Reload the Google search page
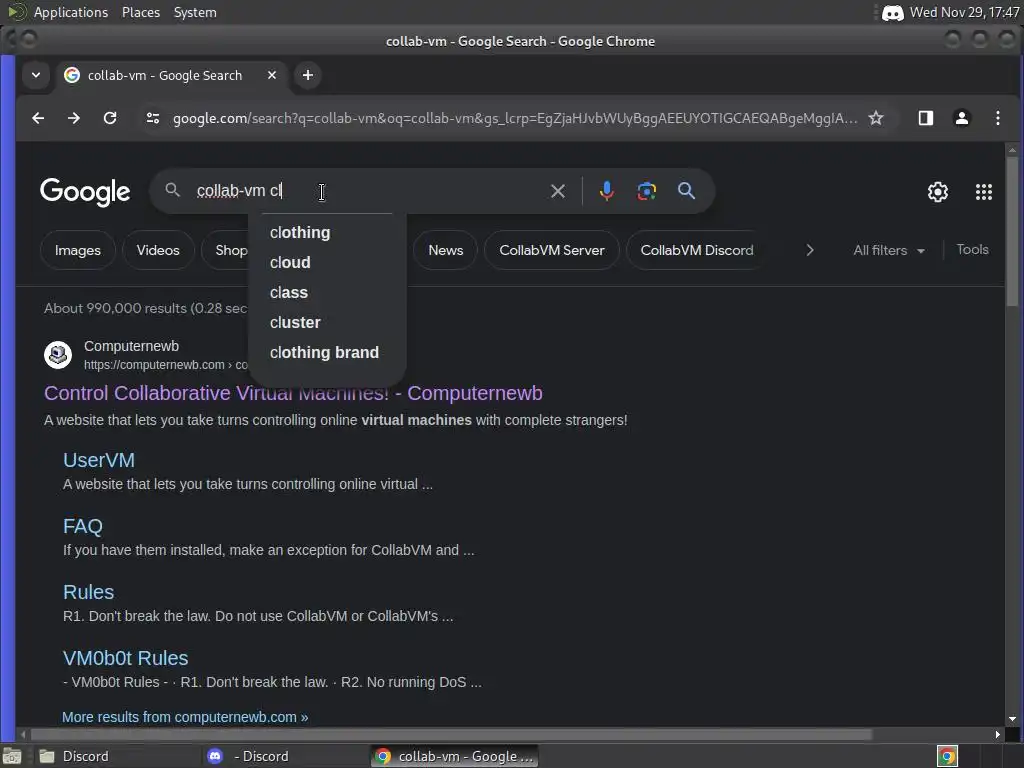 [x=110, y=118]
